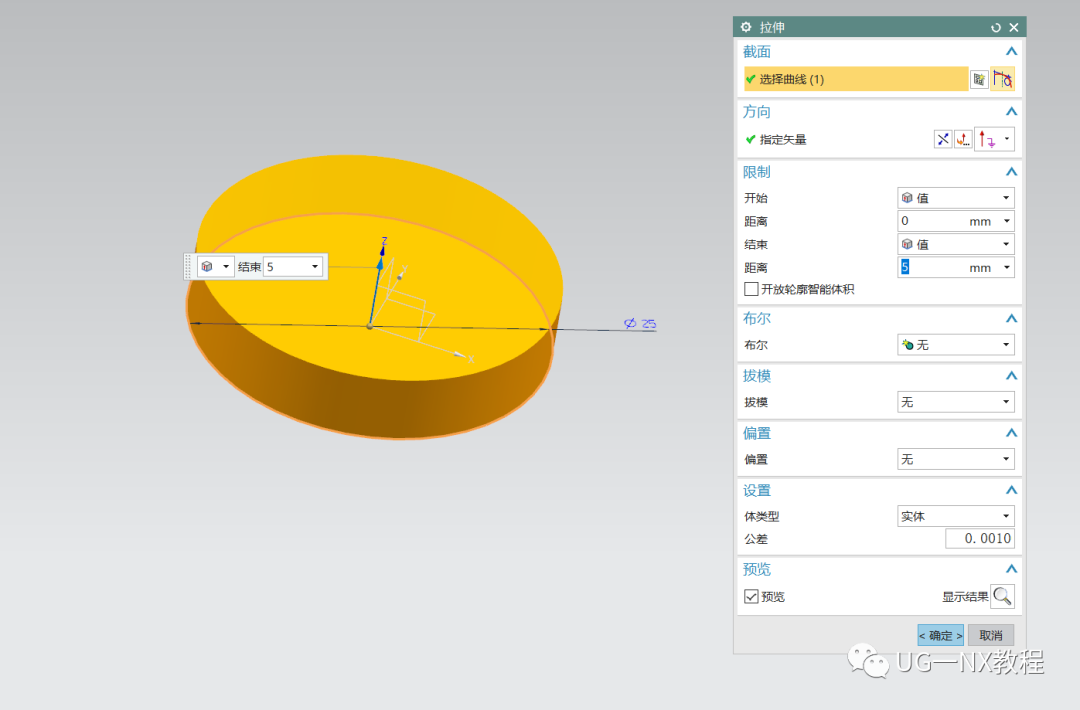Open the limit type arrow next to the cube icon
Viewport: 1080px width, 710px height.
tap(225, 267)
